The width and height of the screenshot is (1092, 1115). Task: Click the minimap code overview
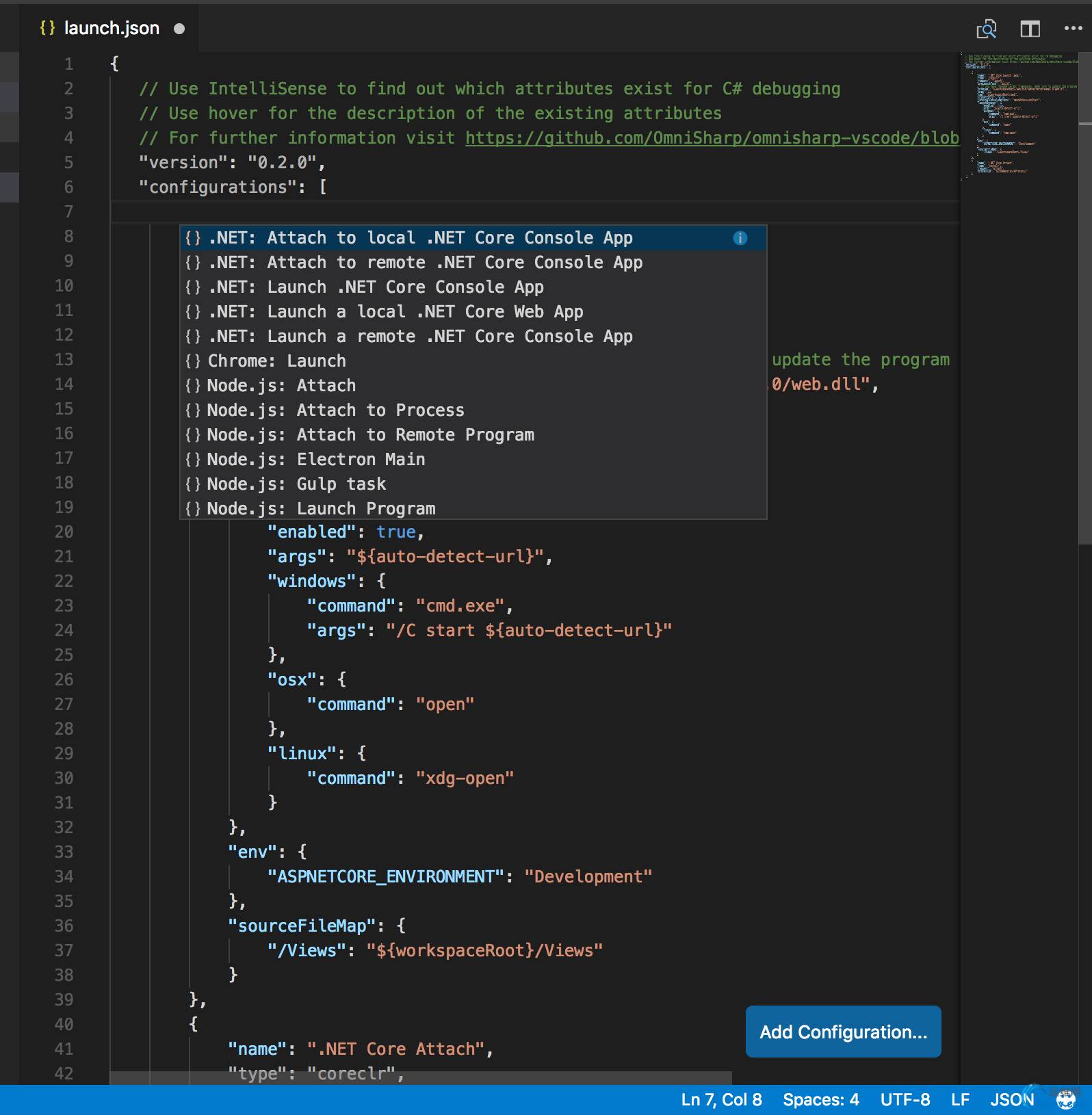(x=1019, y=116)
